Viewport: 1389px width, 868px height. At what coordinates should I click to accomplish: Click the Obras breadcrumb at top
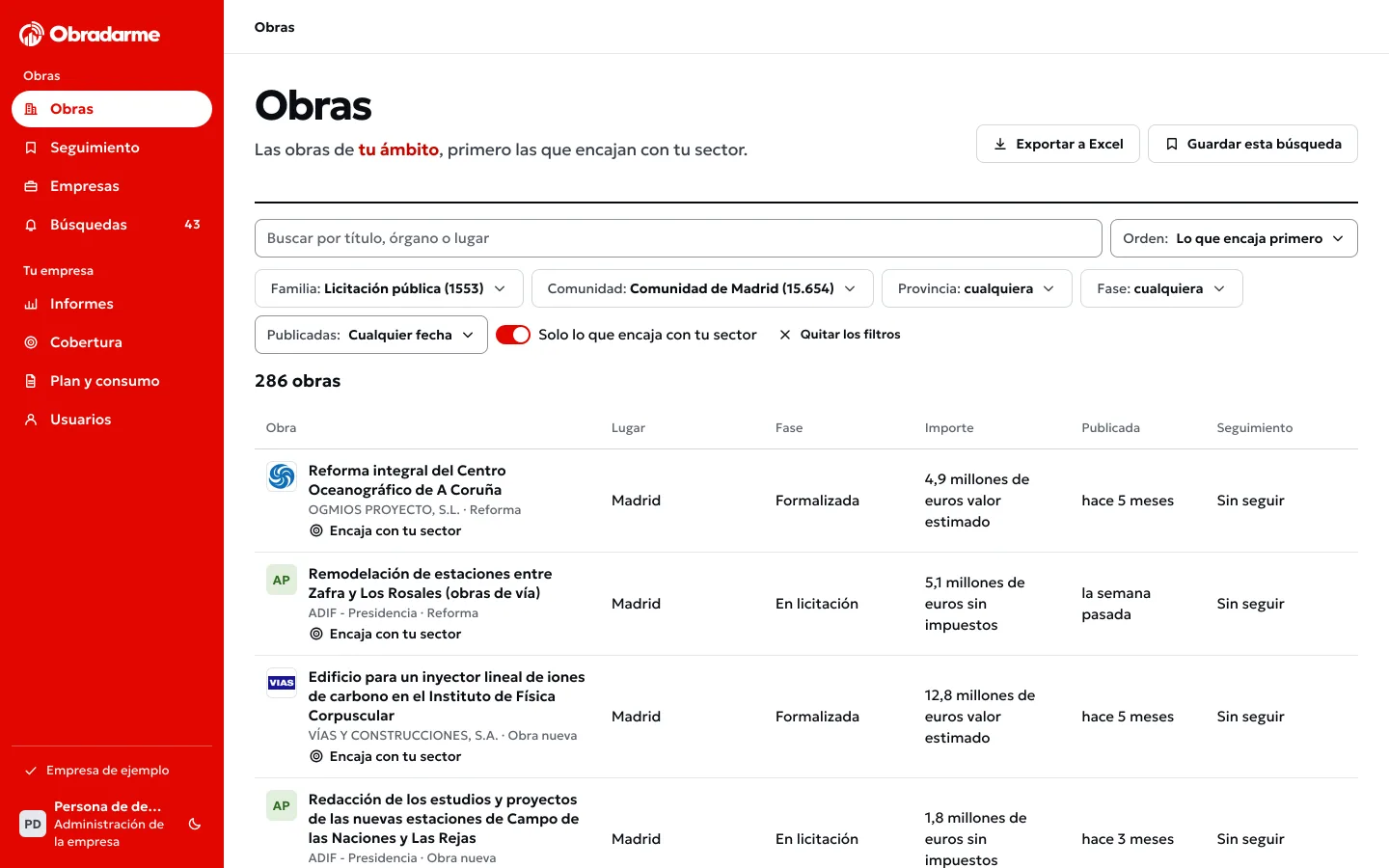tap(275, 27)
